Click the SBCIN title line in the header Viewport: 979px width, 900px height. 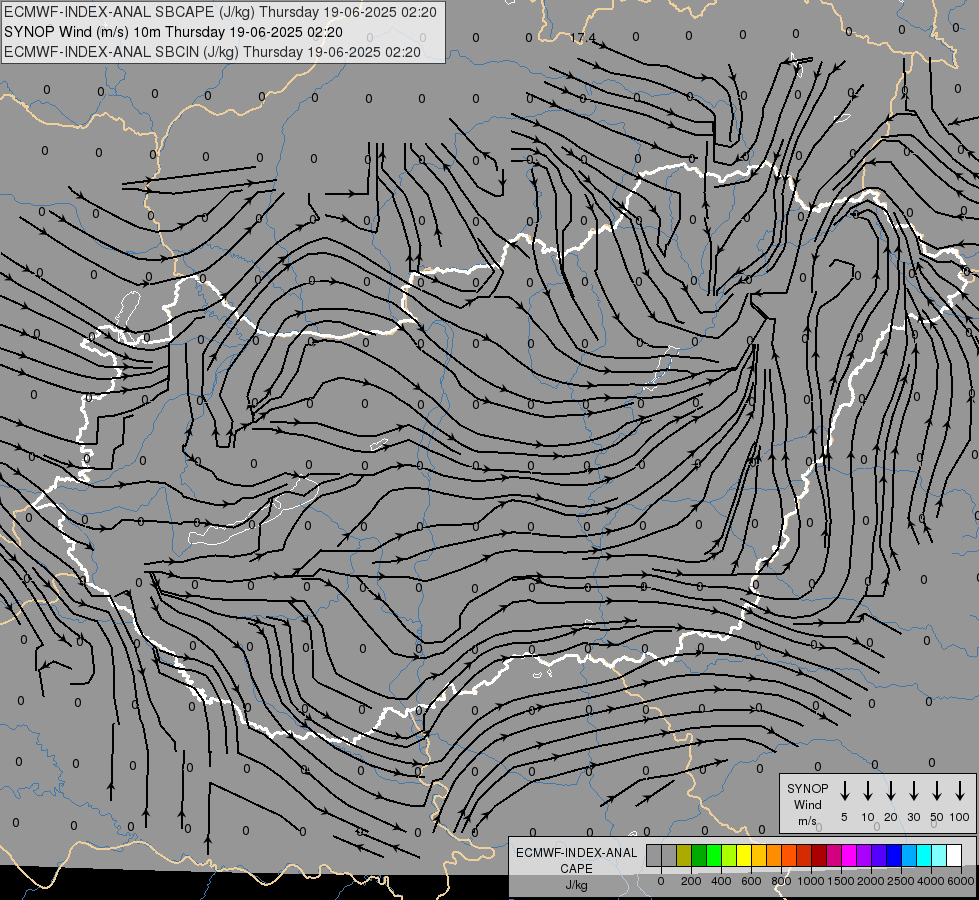[x=212, y=52]
